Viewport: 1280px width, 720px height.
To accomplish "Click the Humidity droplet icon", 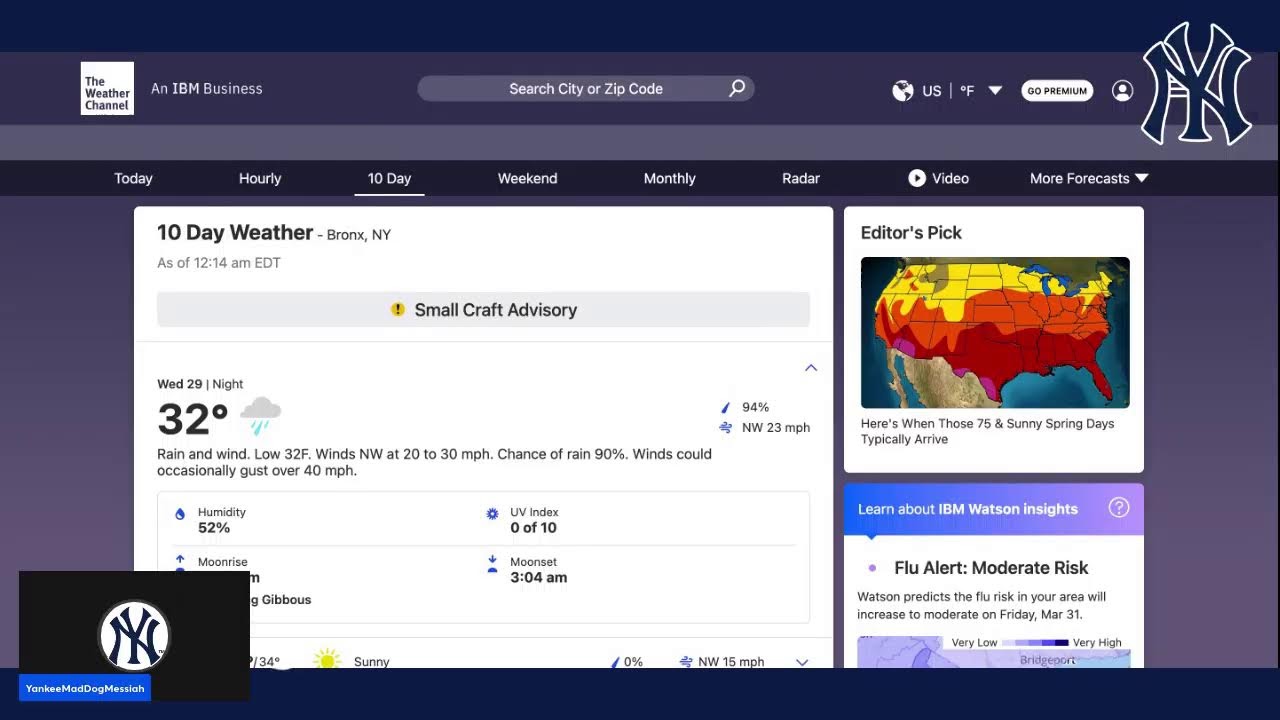I will (180, 514).
